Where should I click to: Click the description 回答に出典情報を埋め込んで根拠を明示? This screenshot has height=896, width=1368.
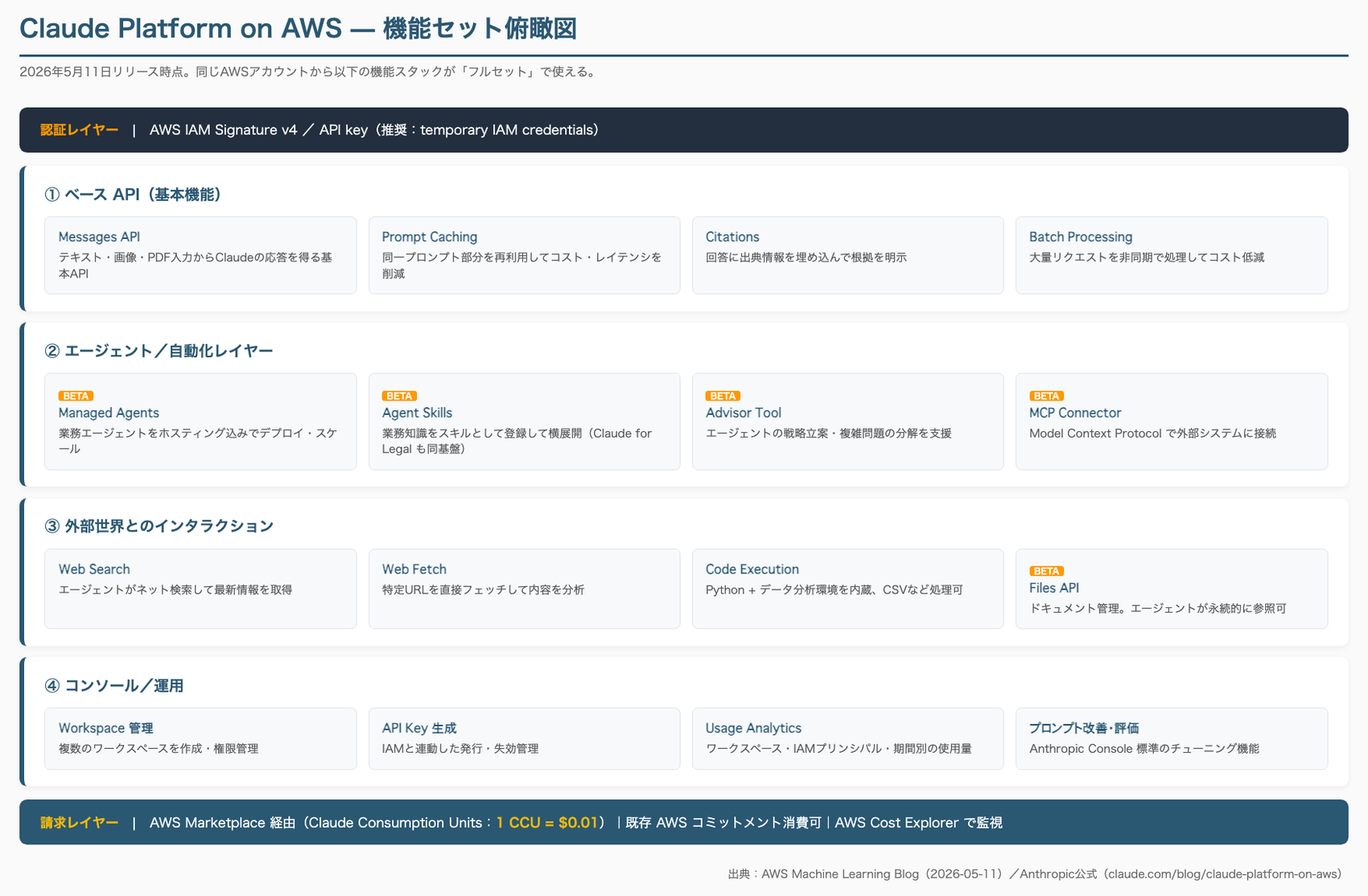click(806, 257)
